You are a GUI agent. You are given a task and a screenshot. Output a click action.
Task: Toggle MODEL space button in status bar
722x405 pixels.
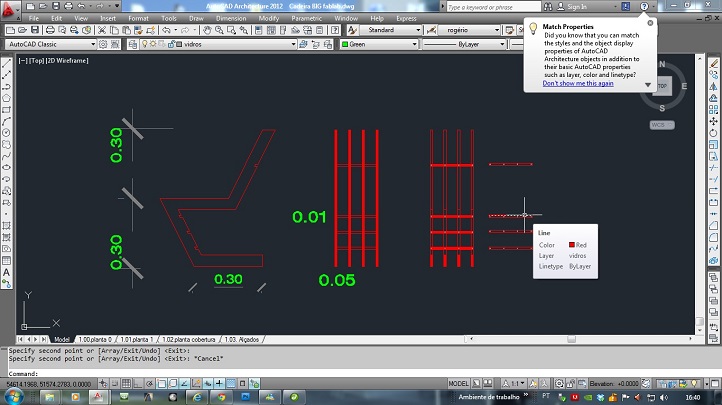pyautogui.click(x=459, y=383)
